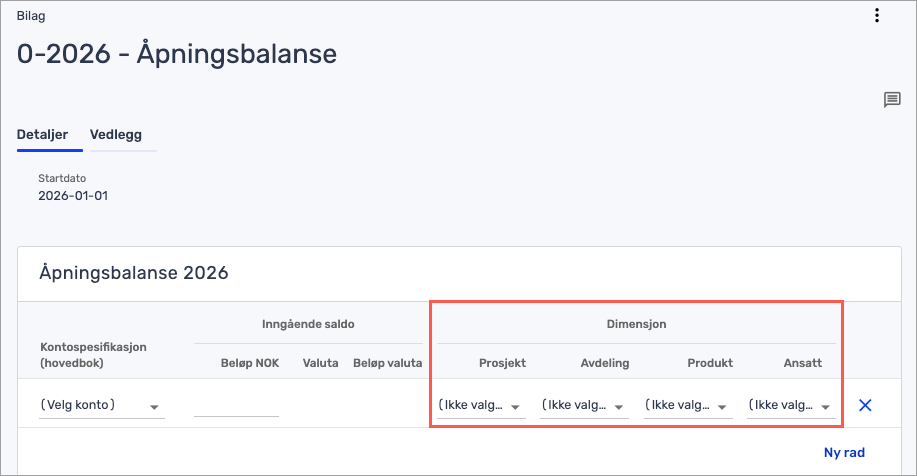Image resolution: width=917 pixels, height=476 pixels.
Task: Open the Prosjekt dimension dropdown
Action: [x=482, y=406]
